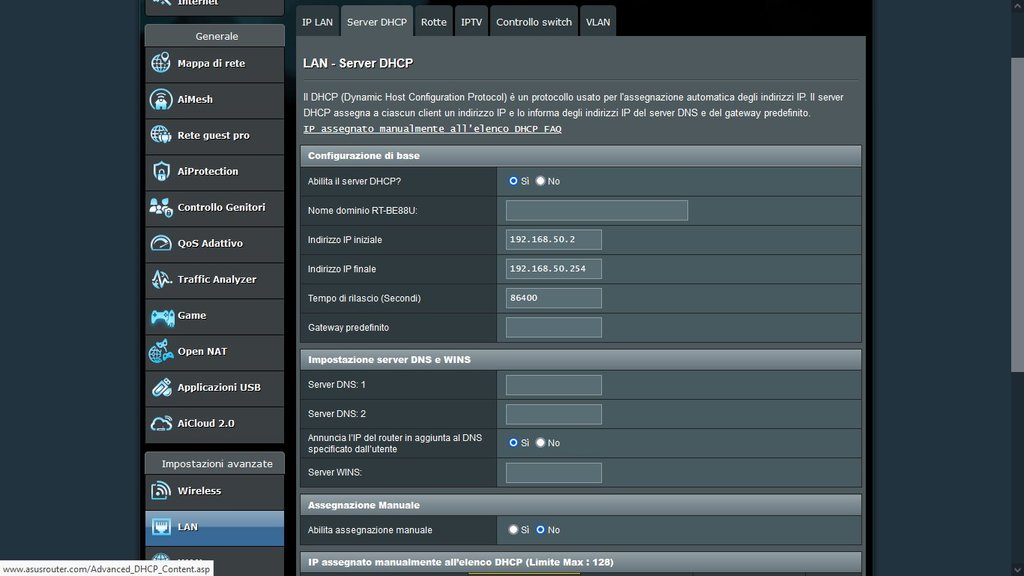
Task: Click the Server DNS: 1 field
Action: [x=553, y=385]
